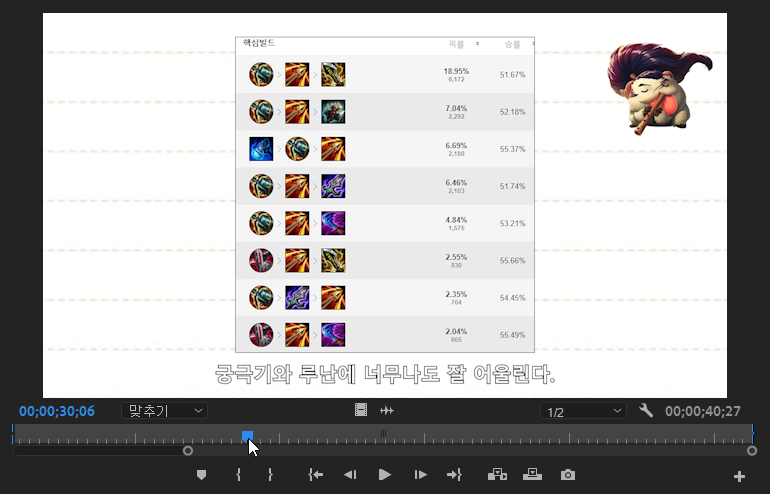Click the Extract button
Viewport: 770px width, 494px height.
(x=532, y=475)
